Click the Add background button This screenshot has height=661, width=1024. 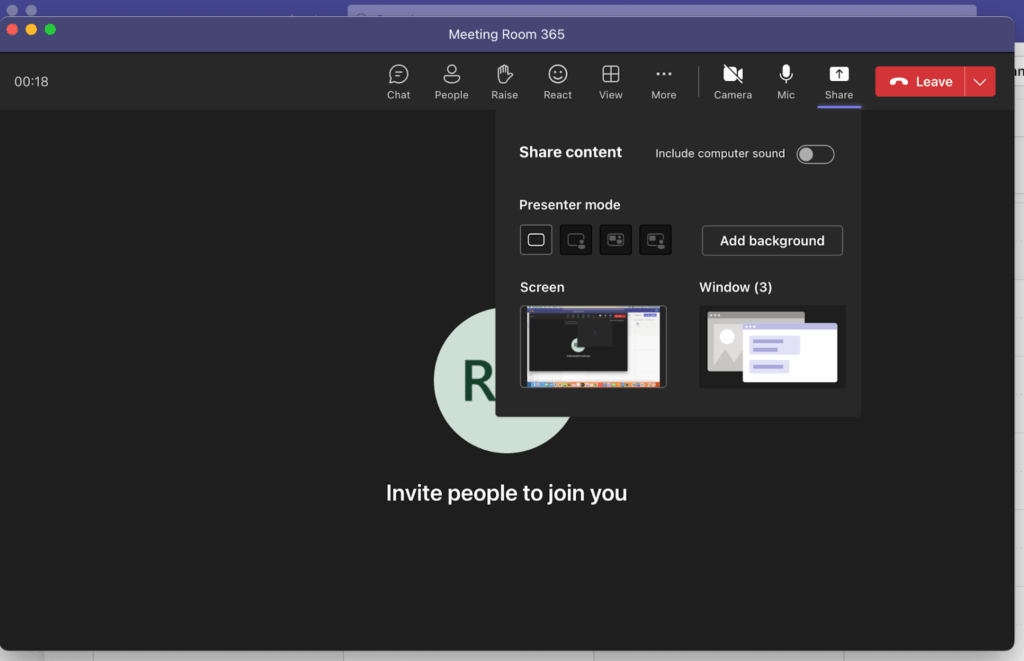(x=772, y=241)
